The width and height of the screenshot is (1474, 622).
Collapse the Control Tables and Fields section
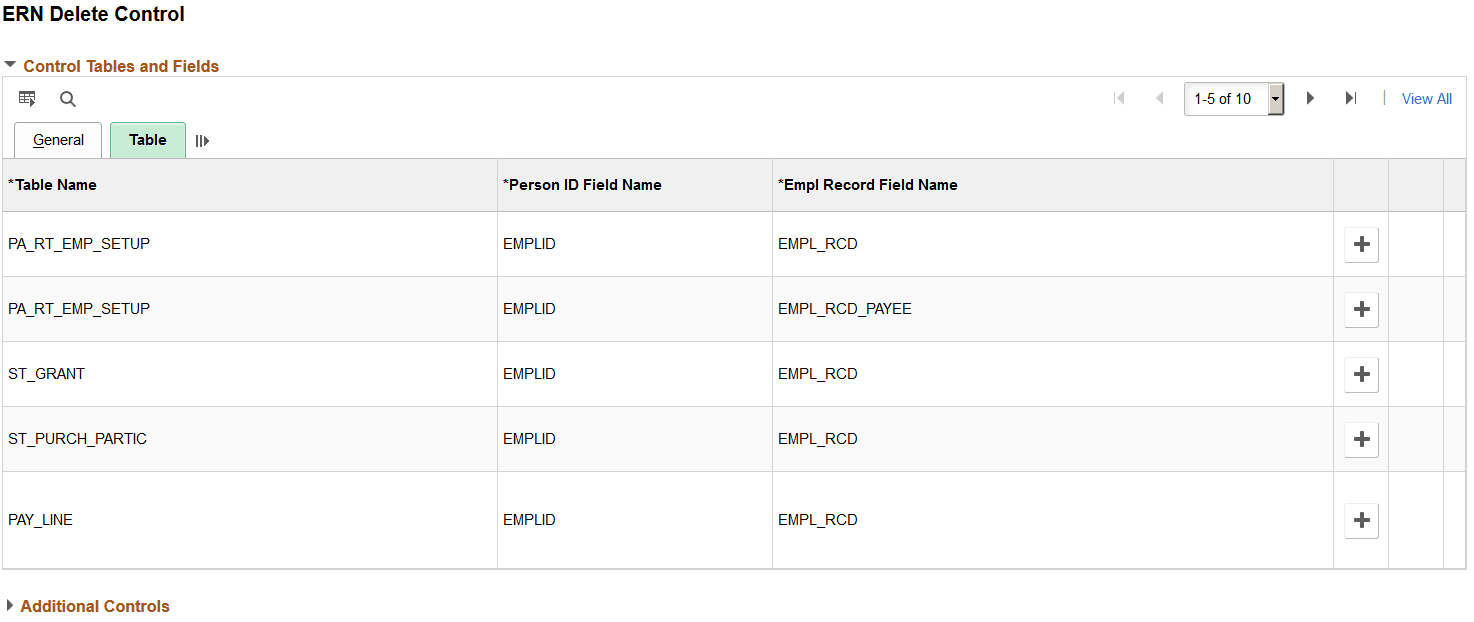pos(10,66)
